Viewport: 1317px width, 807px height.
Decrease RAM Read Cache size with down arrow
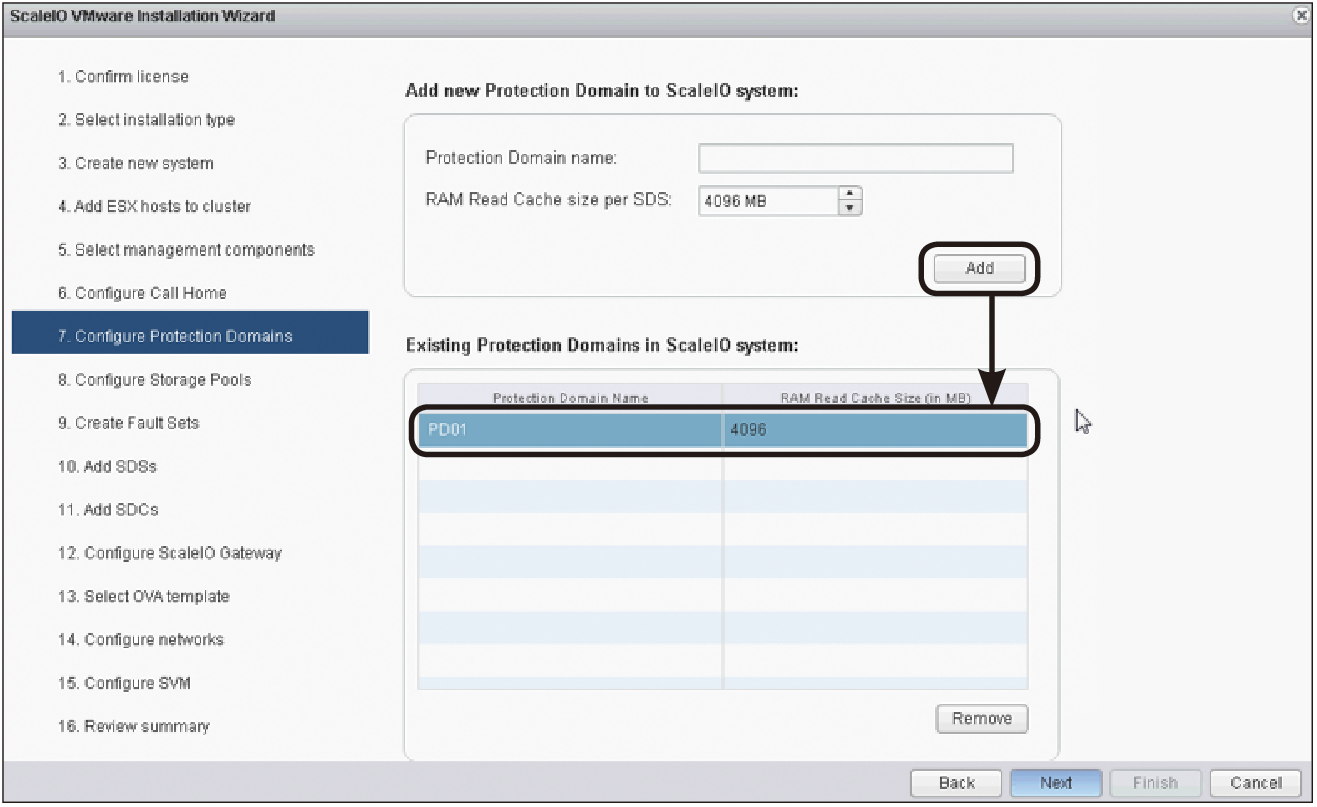(x=850, y=208)
